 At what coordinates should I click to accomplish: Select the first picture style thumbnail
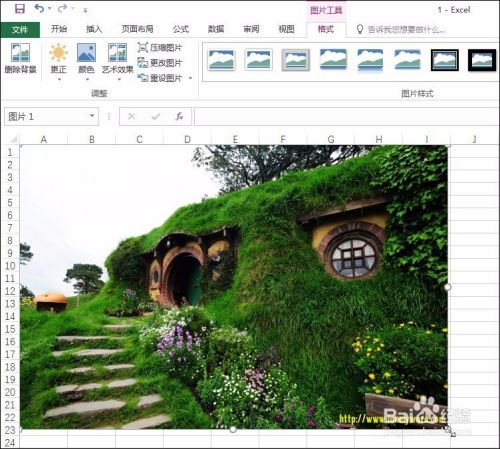pos(222,60)
